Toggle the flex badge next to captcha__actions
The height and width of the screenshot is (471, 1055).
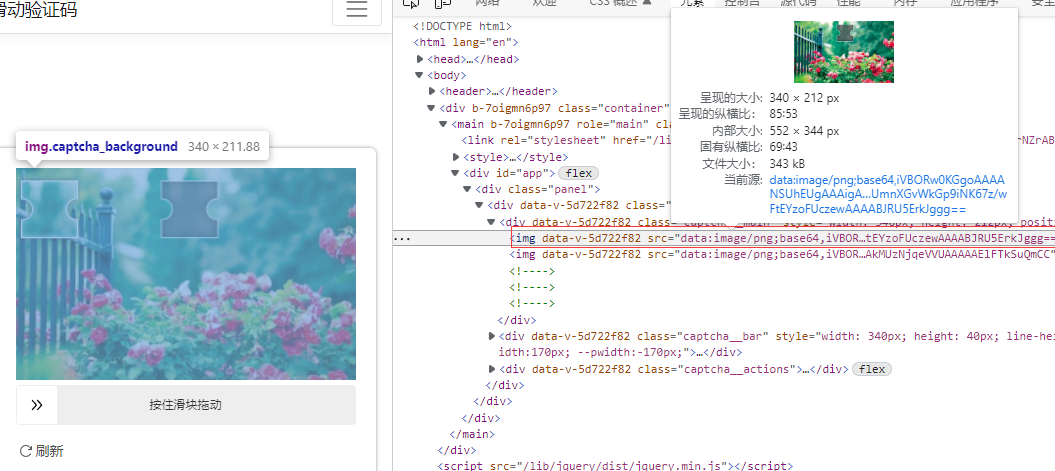[871, 369]
